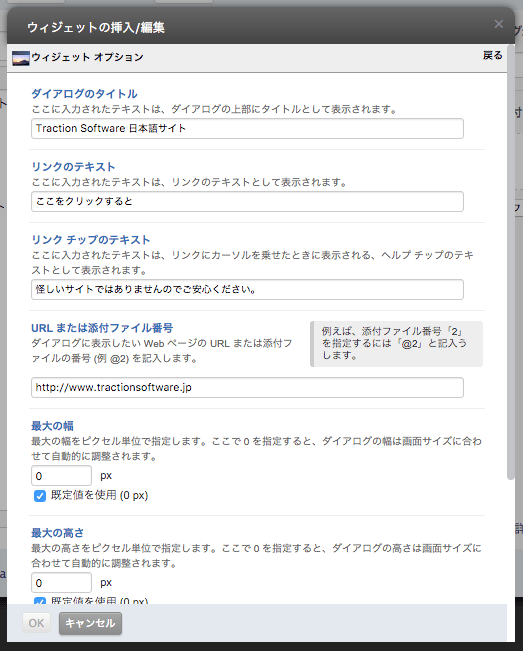Click the リンク チップのテキスト heading
This screenshot has width=523, height=651.
(91, 240)
